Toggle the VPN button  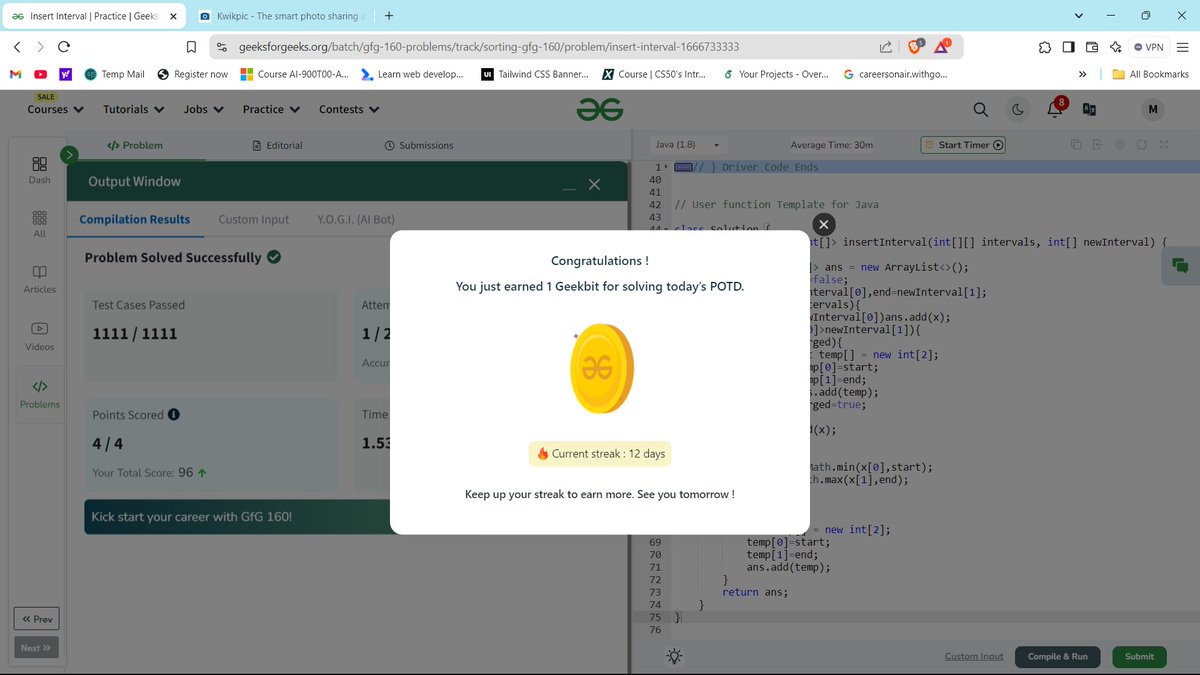coord(1148,47)
